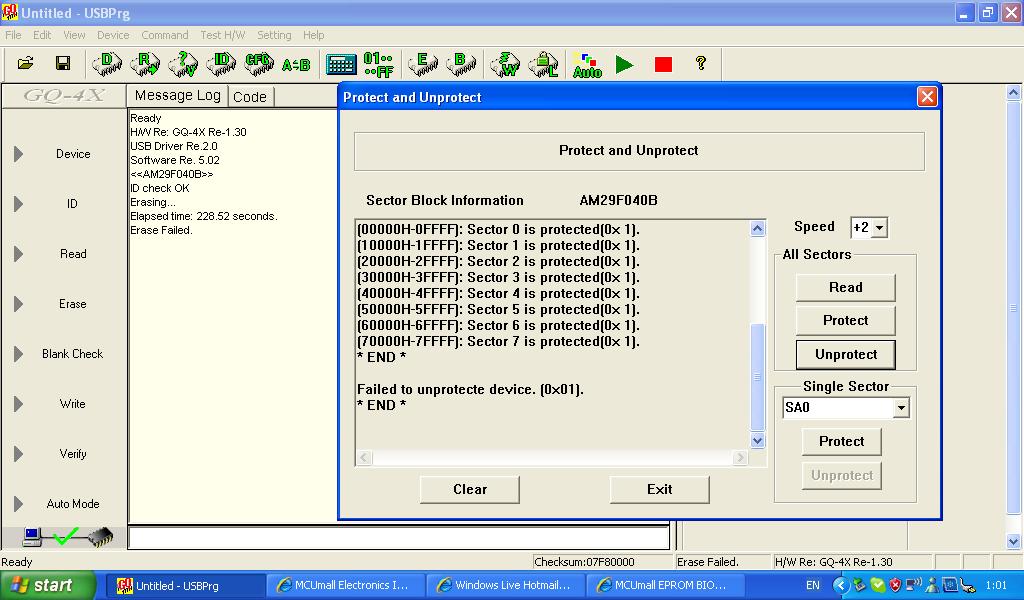Click the main window scrollbar up arrow

click(1014, 93)
